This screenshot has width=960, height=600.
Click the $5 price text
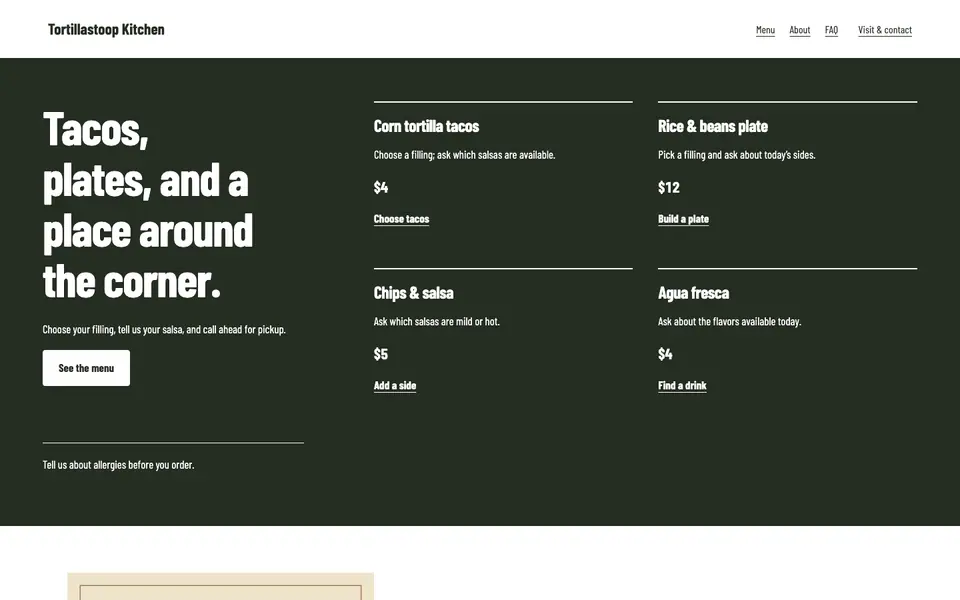point(381,354)
